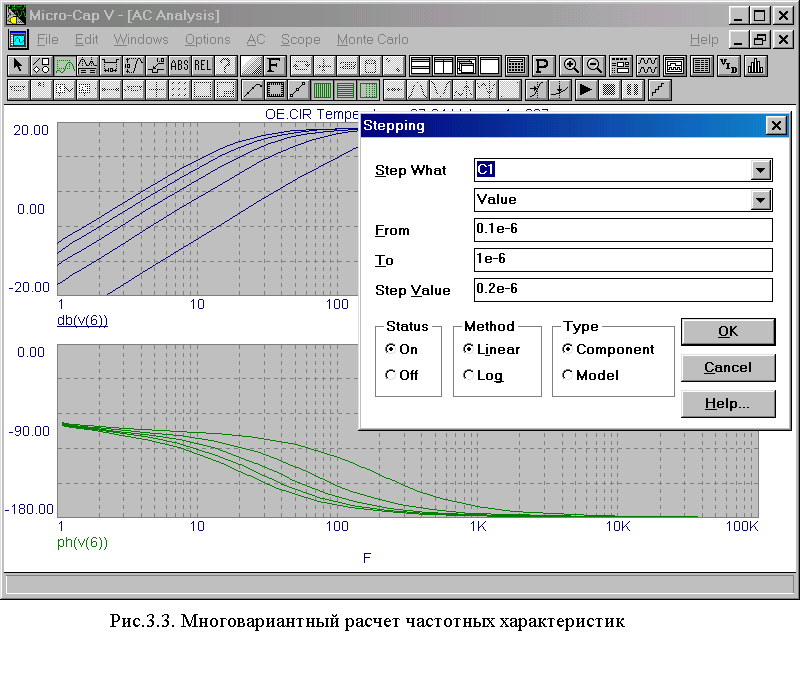This screenshot has width=800, height=688.
Task: Click the Run play arrow button
Action: pyautogui.click(x=586, y=90)
